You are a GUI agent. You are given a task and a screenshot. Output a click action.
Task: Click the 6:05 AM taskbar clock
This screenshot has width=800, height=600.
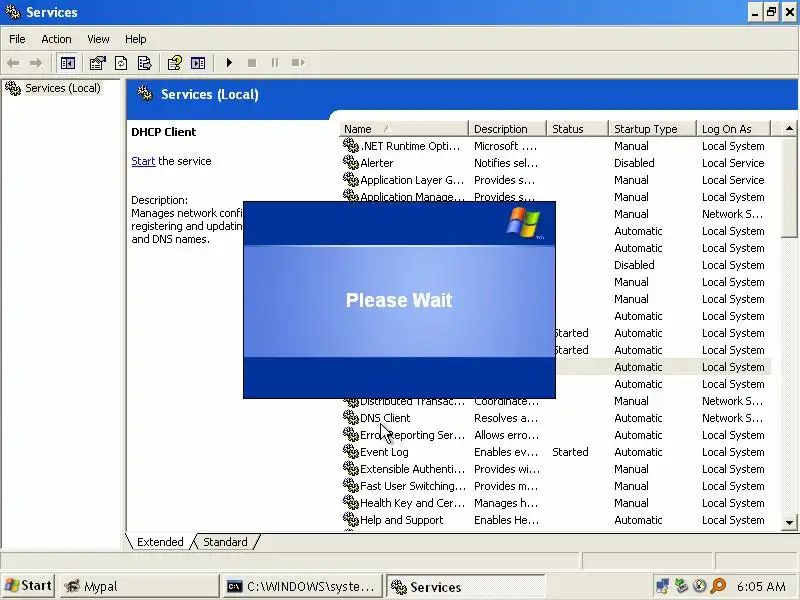[x=761, y=586]
